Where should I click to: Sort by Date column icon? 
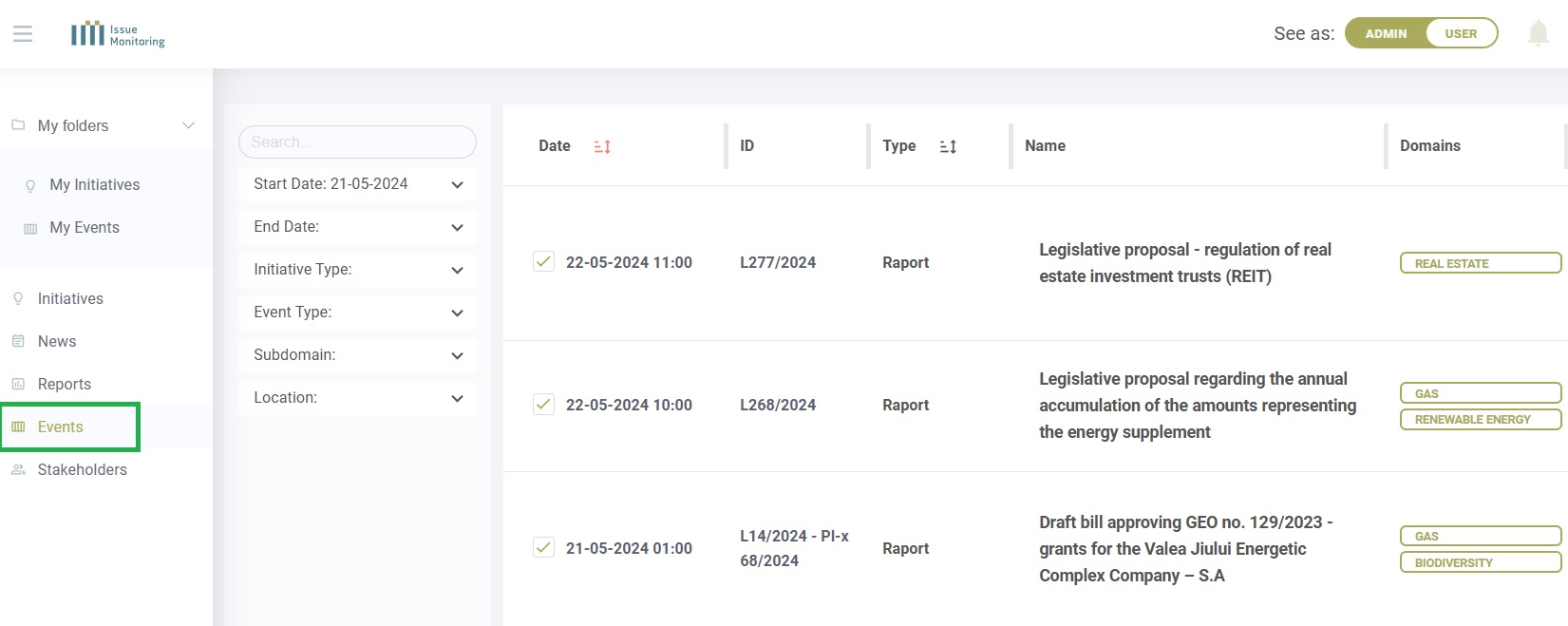click(602, 146)
